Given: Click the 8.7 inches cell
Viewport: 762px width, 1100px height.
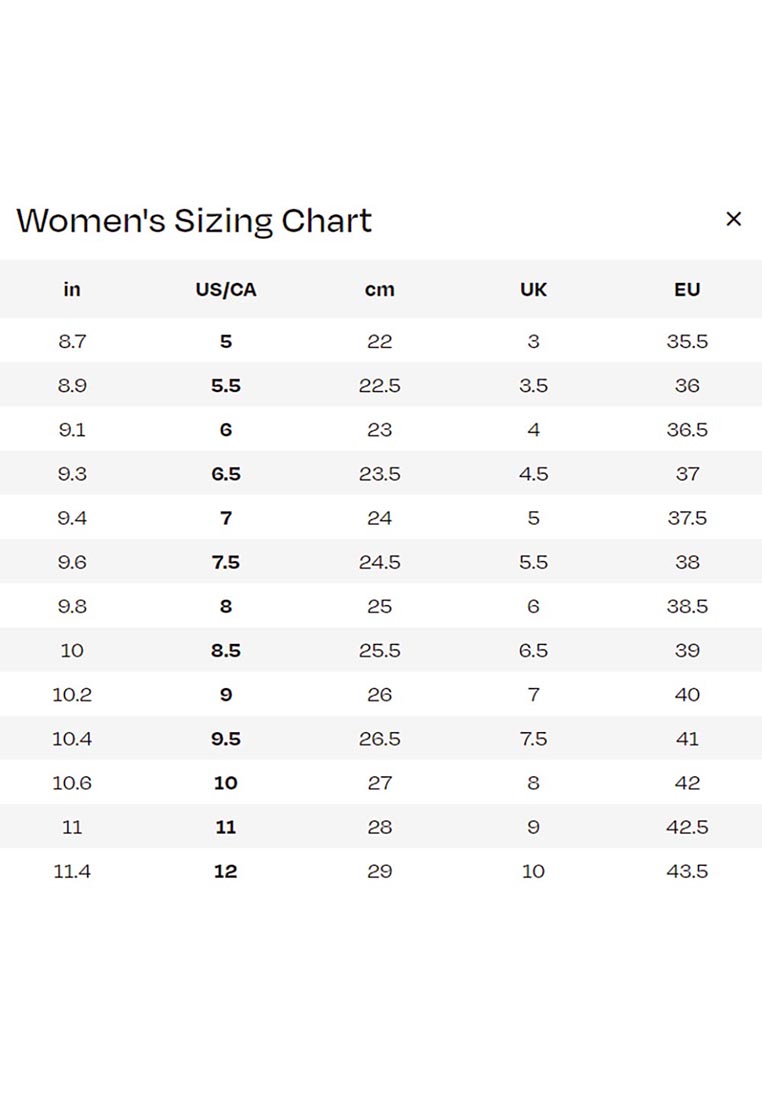Looking at the screenshot, I should click(x=72, y=341).
